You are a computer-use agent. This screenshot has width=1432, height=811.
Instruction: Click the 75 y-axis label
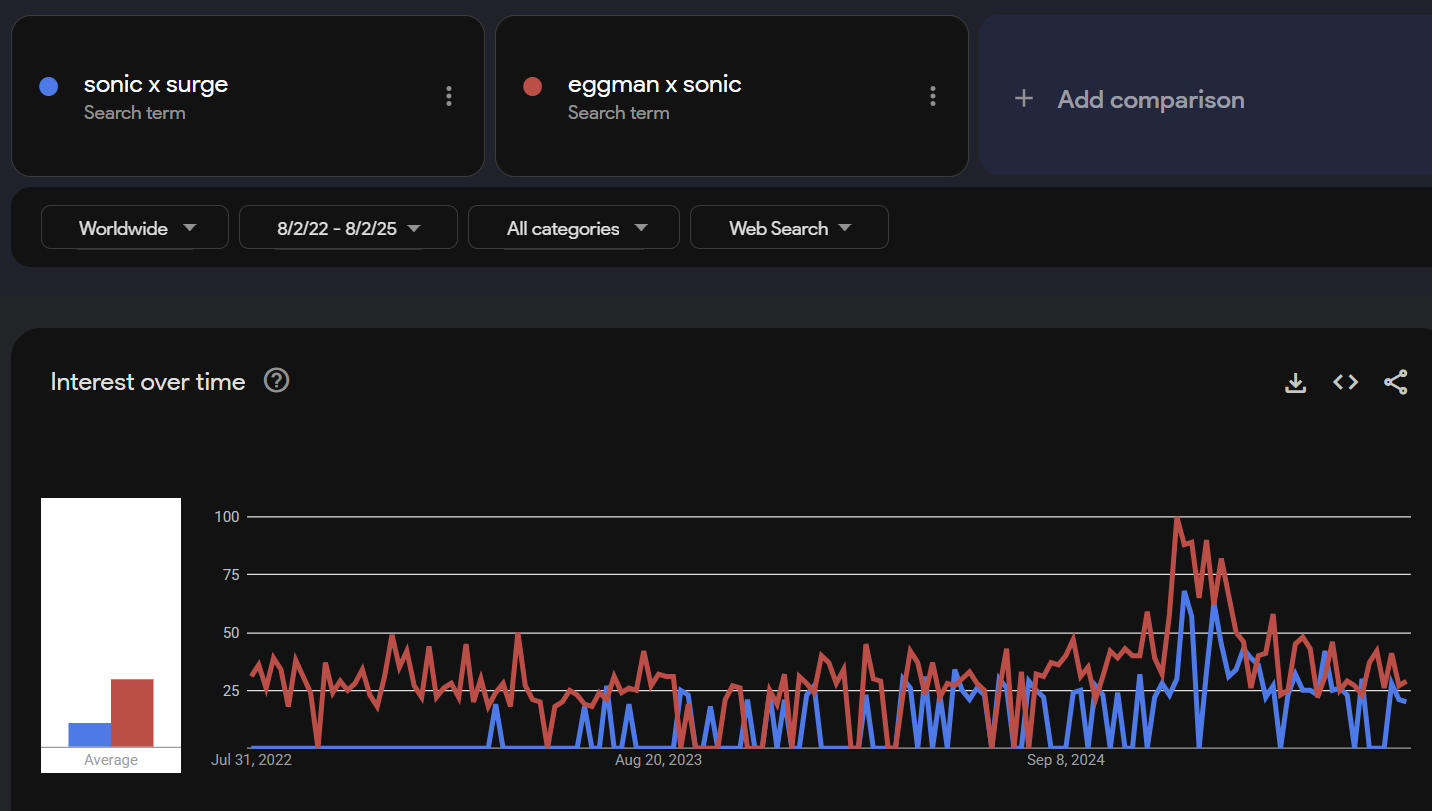coord(231,574)
